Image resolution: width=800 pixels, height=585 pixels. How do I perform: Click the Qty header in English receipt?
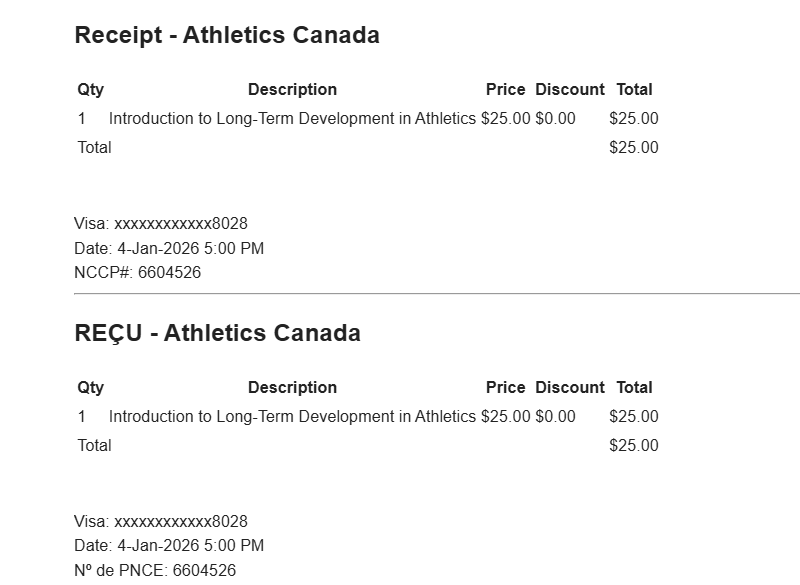point(90,89)
